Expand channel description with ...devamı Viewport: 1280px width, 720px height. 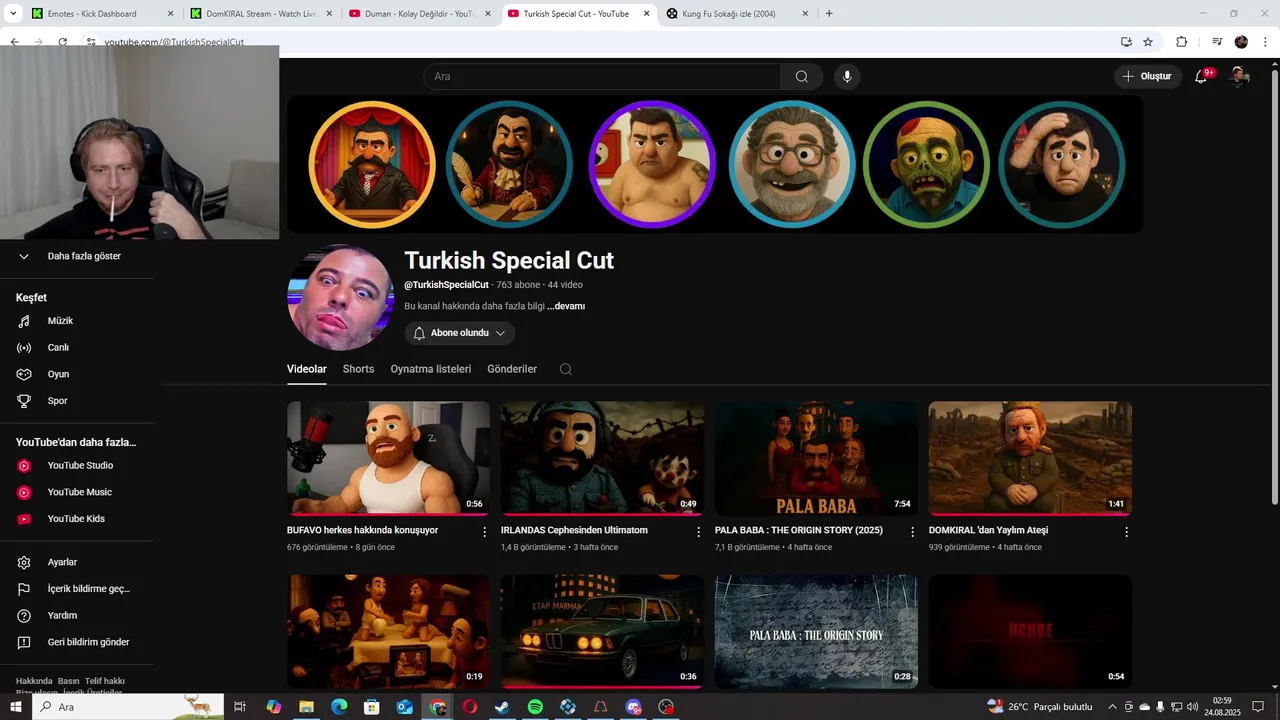click(x=566, y=306)
